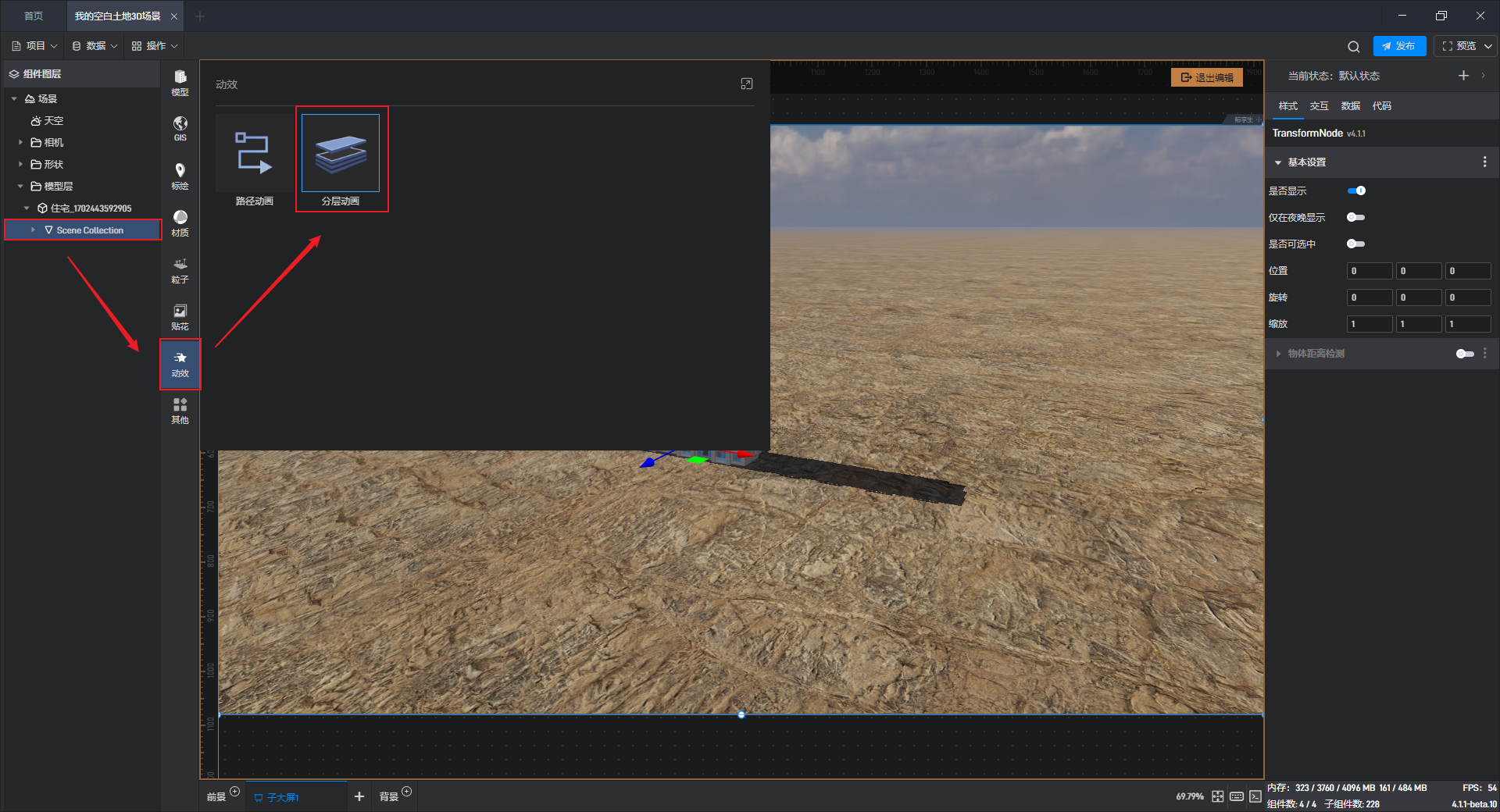
Task: Open the 数据 tab in the properties panel
Action: point(1351,106)
